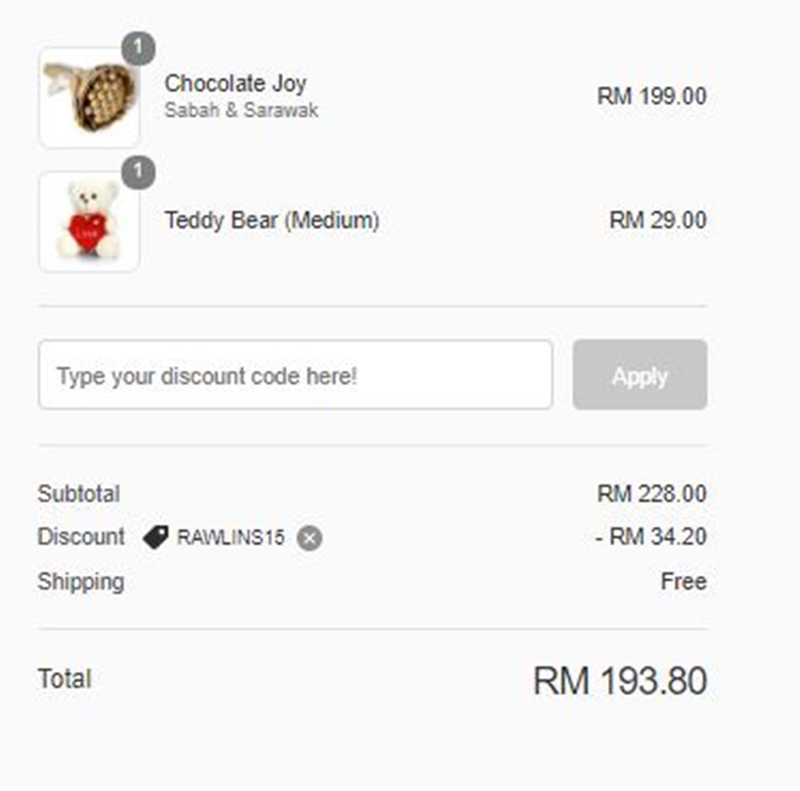Click the Sabah & Sarawak variant text
Screen dimensions: 800x791
[241, 110]
